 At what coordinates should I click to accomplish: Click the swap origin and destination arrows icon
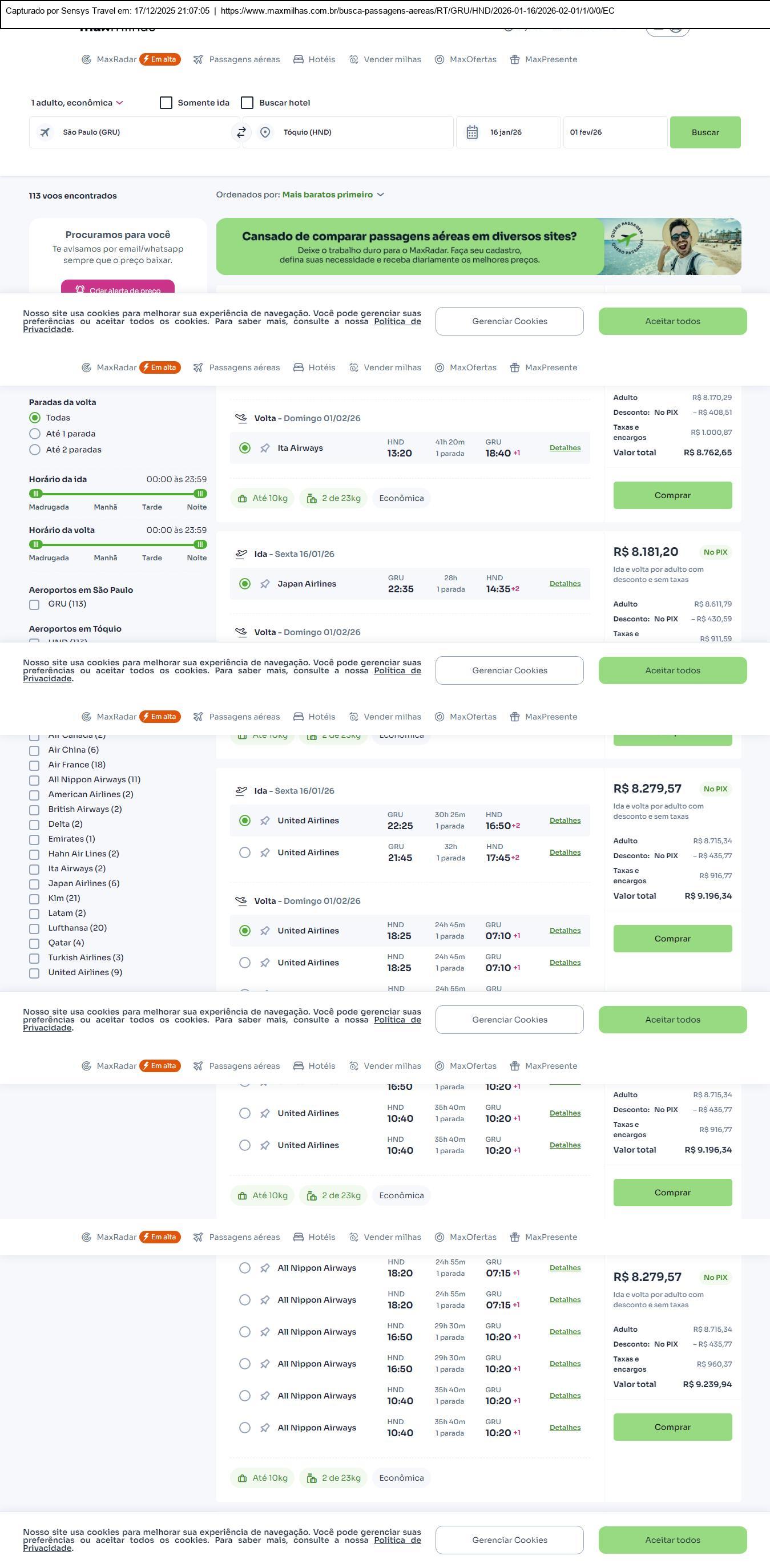coord(241,133)
